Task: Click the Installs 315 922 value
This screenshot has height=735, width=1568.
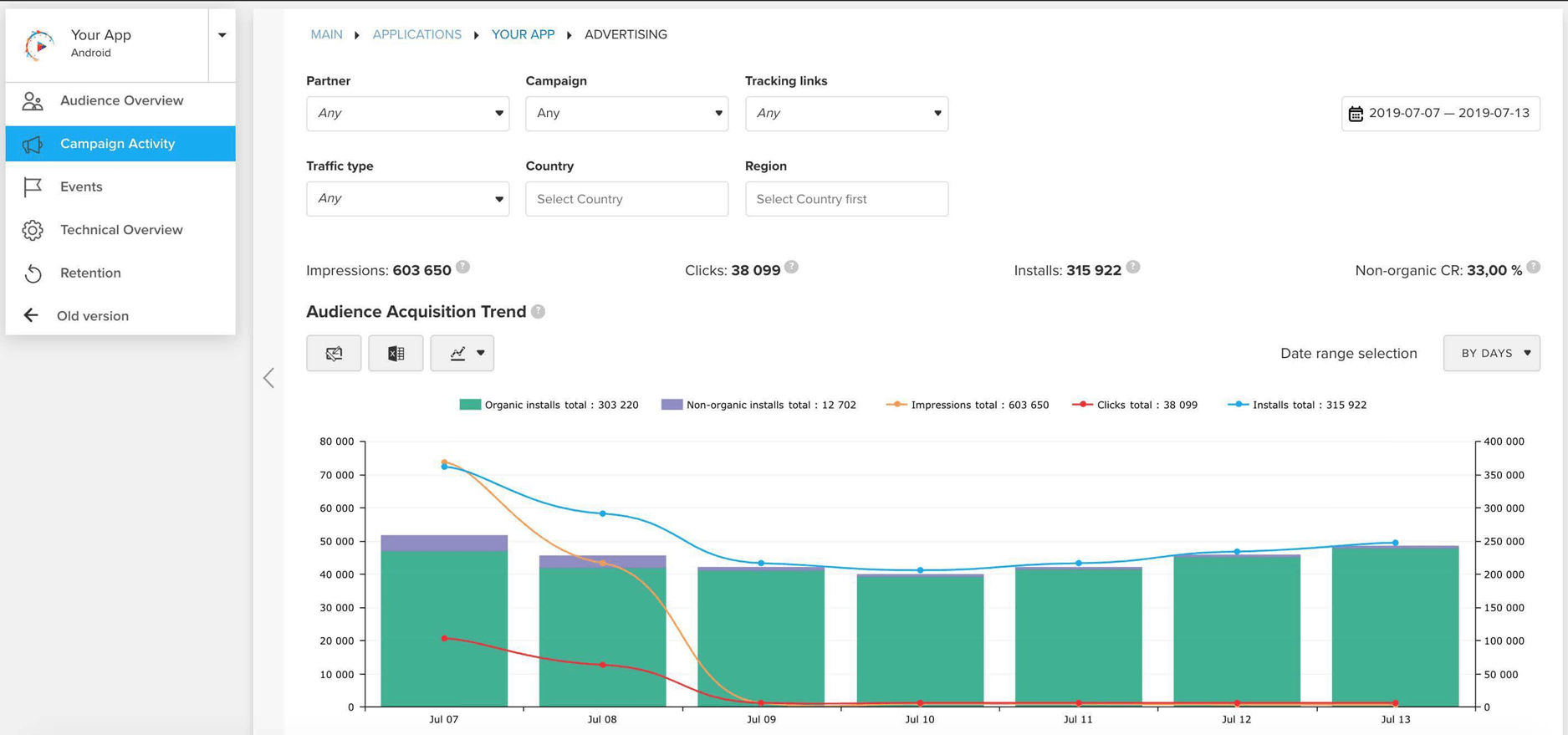Action: (x=1094, y=270)
